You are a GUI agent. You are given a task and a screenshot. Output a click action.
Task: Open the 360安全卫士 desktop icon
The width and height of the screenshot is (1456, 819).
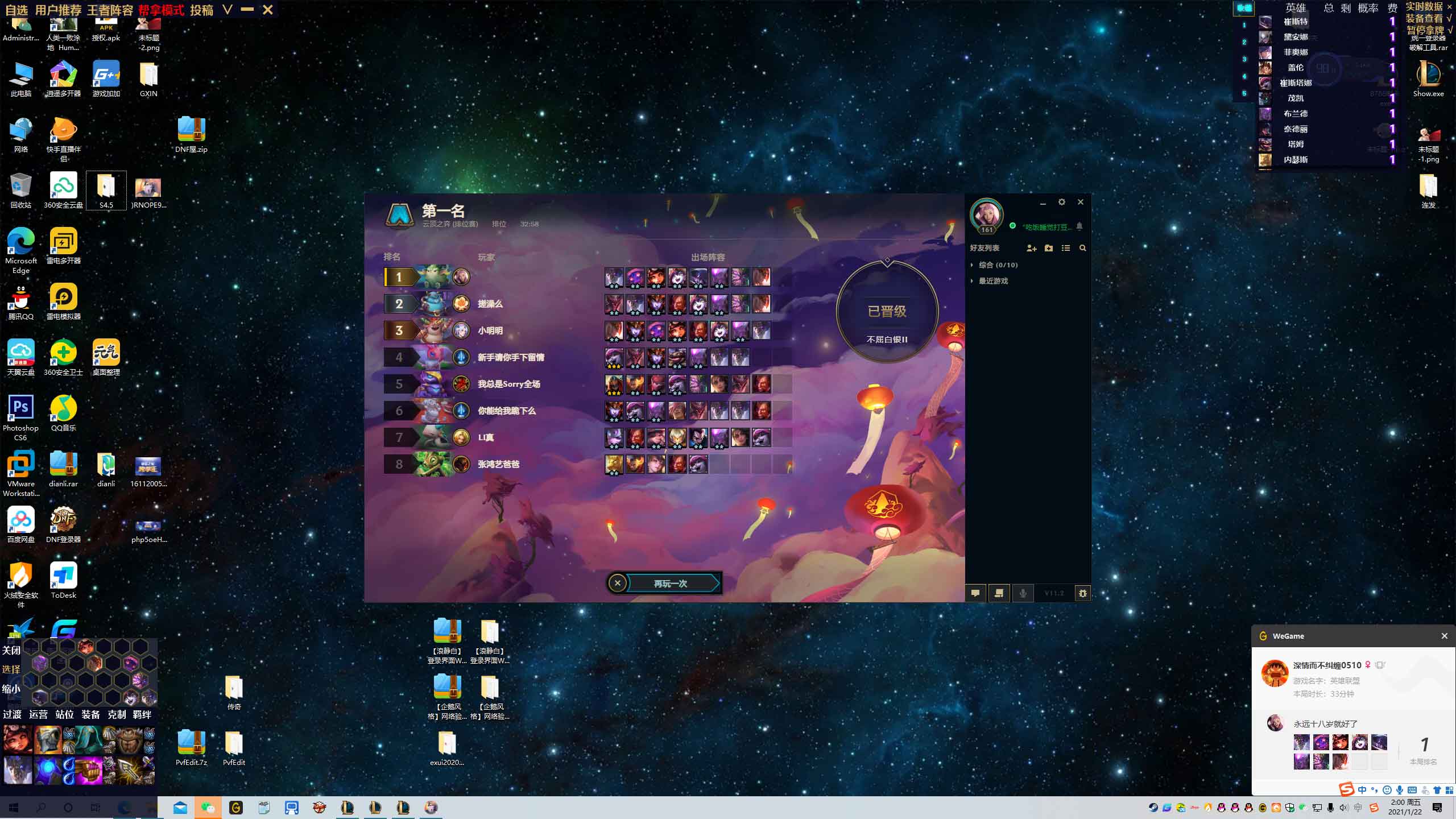(x=63, y=357)
